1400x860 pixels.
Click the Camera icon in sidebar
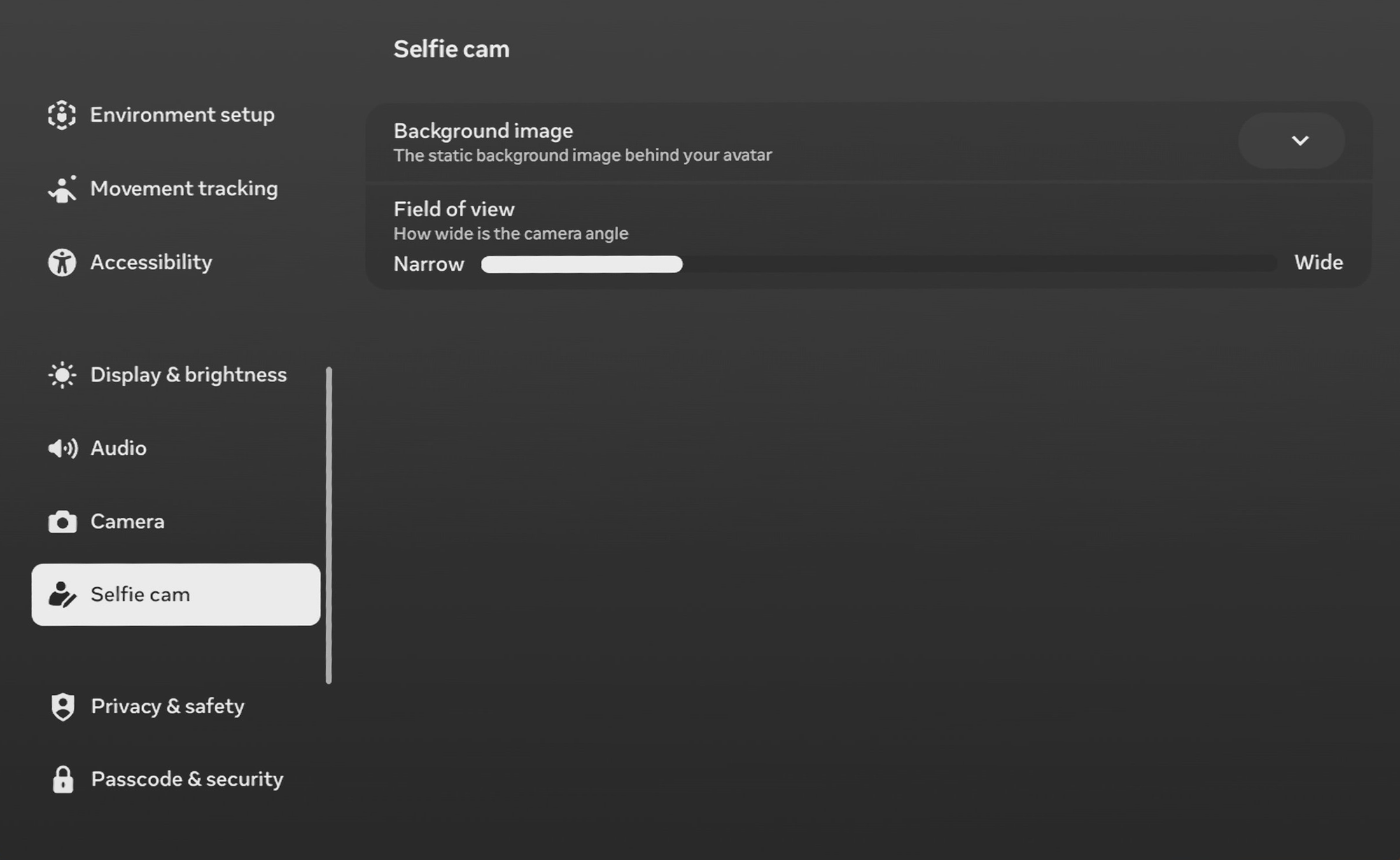(62, 522)
